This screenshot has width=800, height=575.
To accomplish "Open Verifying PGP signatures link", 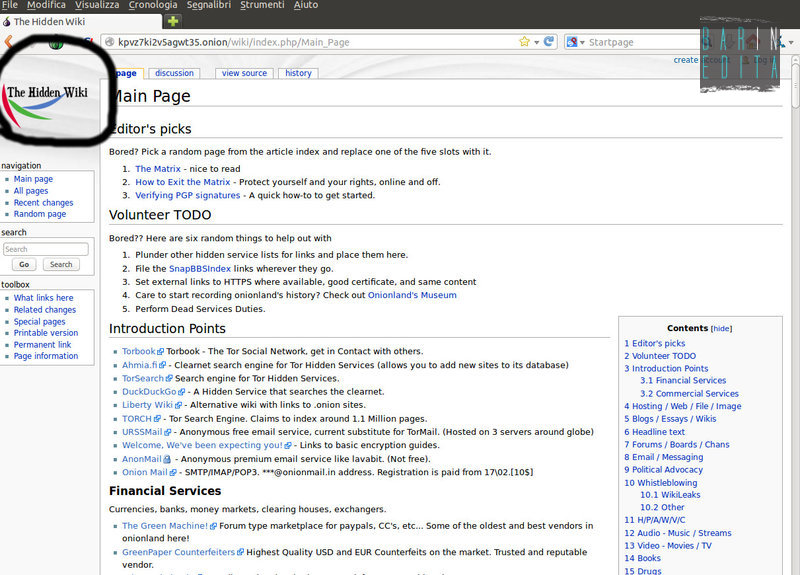I will (187, 195).
